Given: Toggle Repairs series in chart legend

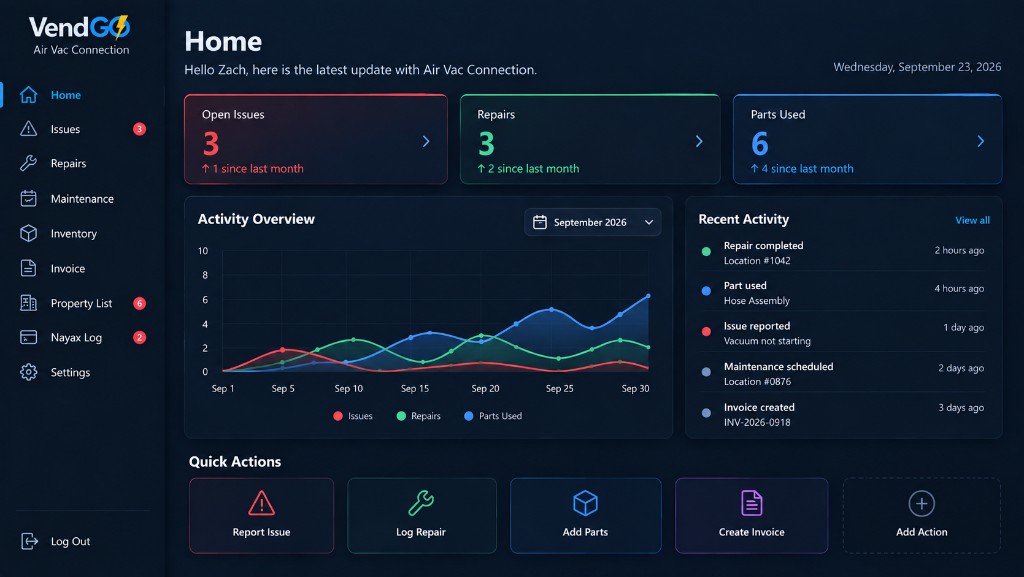Looking at the screenshot, I should click(x=419, y=416).
